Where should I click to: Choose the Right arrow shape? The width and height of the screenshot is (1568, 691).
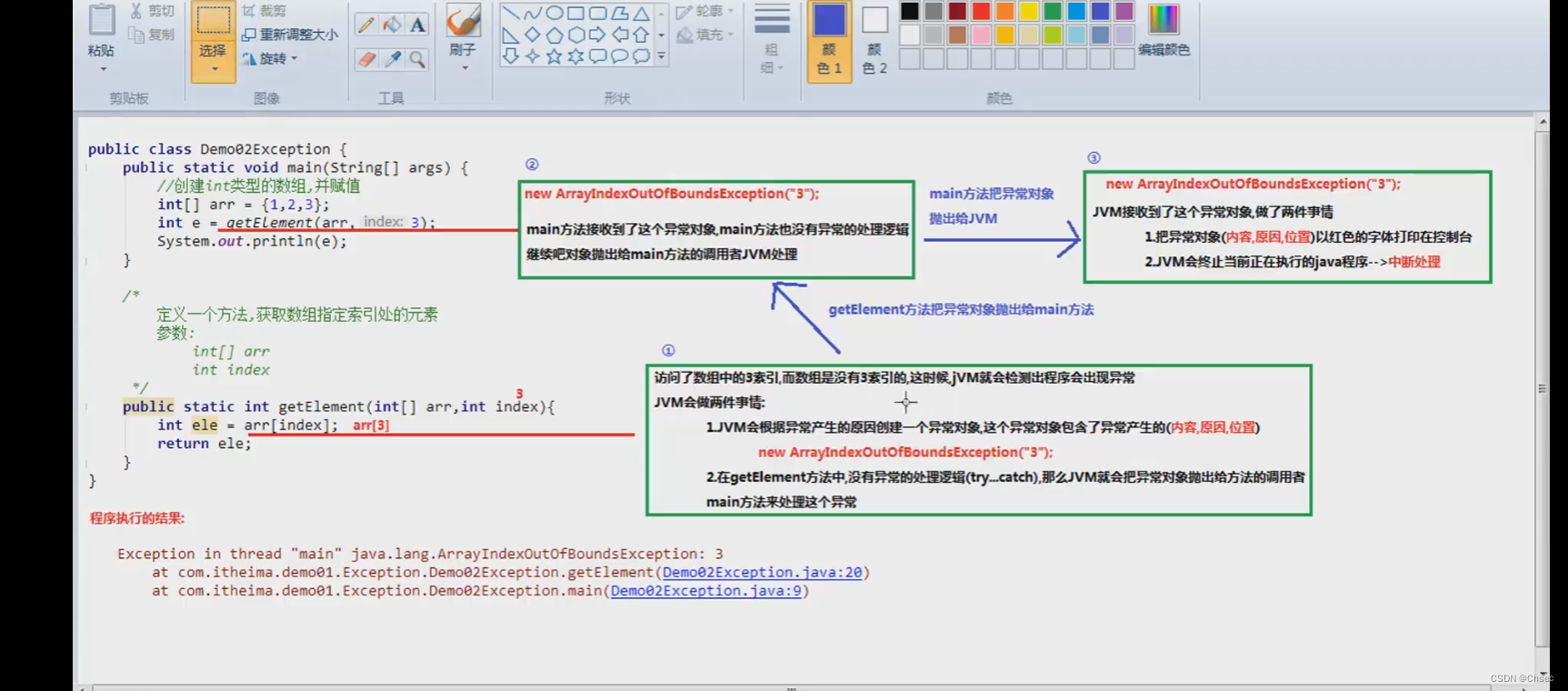597,35
